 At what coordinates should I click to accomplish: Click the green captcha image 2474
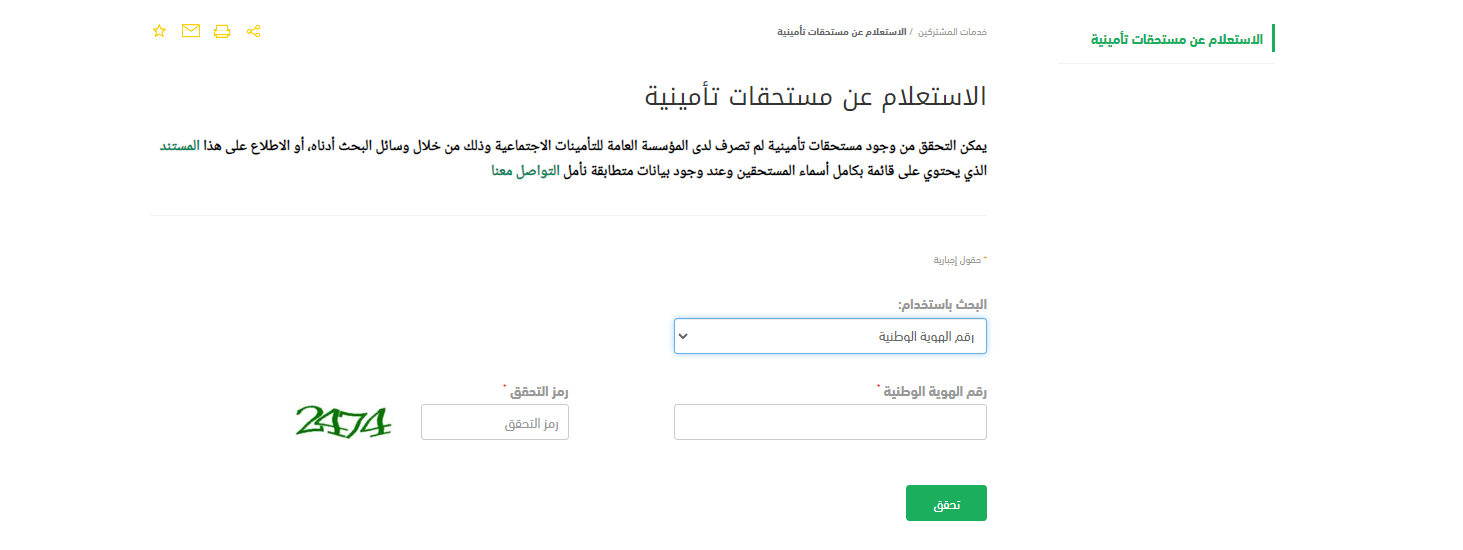tap(343, 422)
